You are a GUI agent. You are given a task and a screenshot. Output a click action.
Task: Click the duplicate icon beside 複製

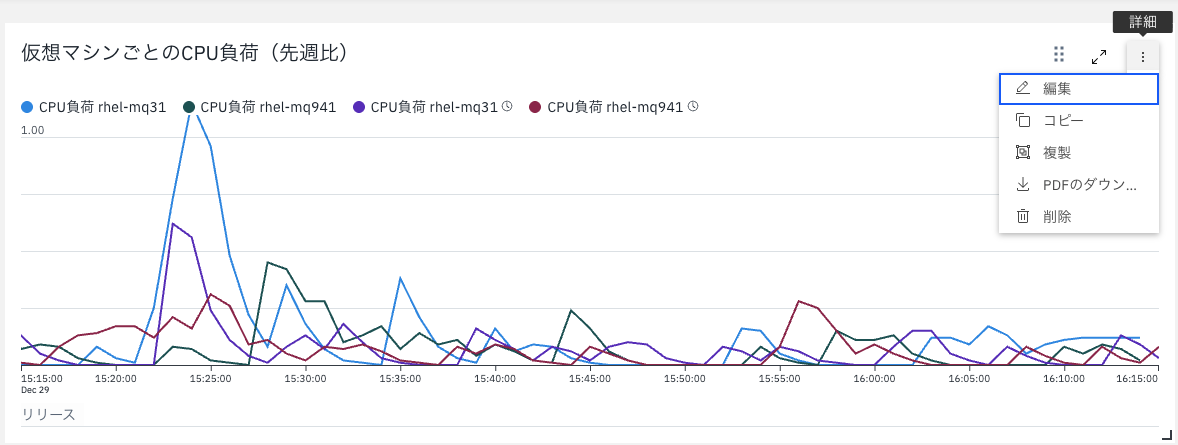pos(1022,153)
